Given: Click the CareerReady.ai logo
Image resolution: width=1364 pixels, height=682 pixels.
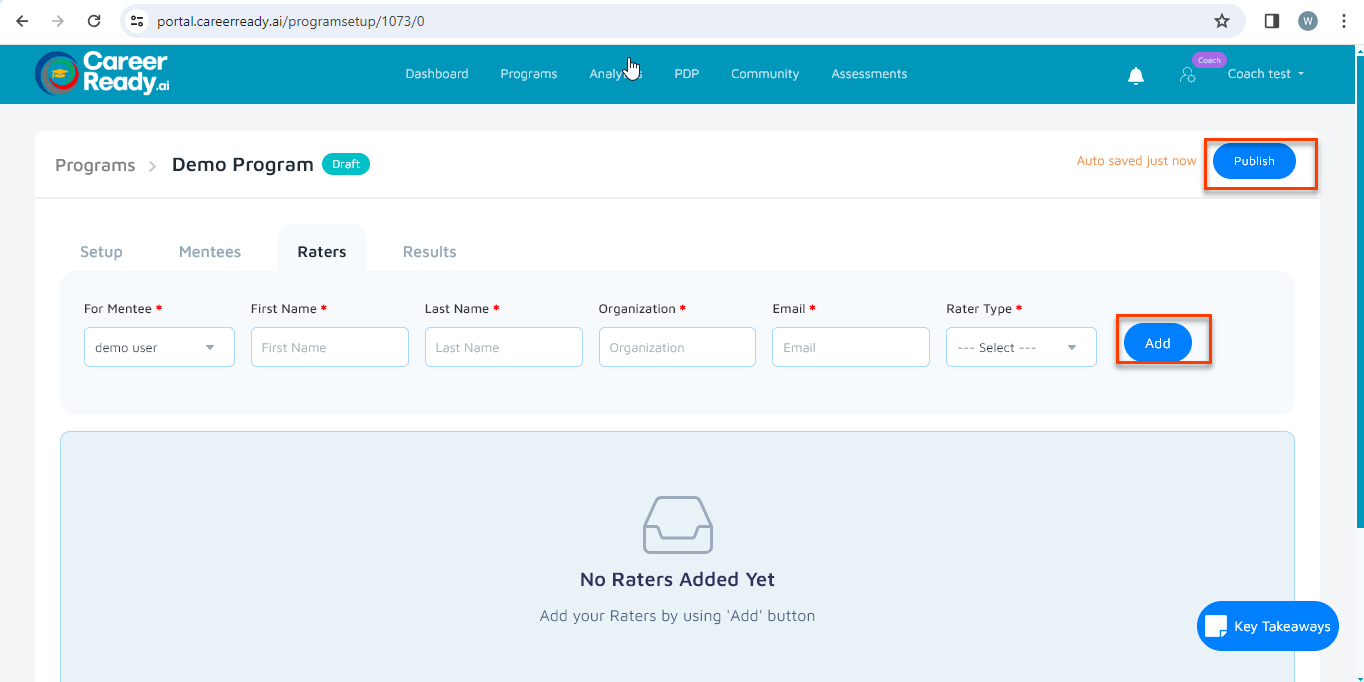Looking at the screenshot, I should (x=102, y=73).
